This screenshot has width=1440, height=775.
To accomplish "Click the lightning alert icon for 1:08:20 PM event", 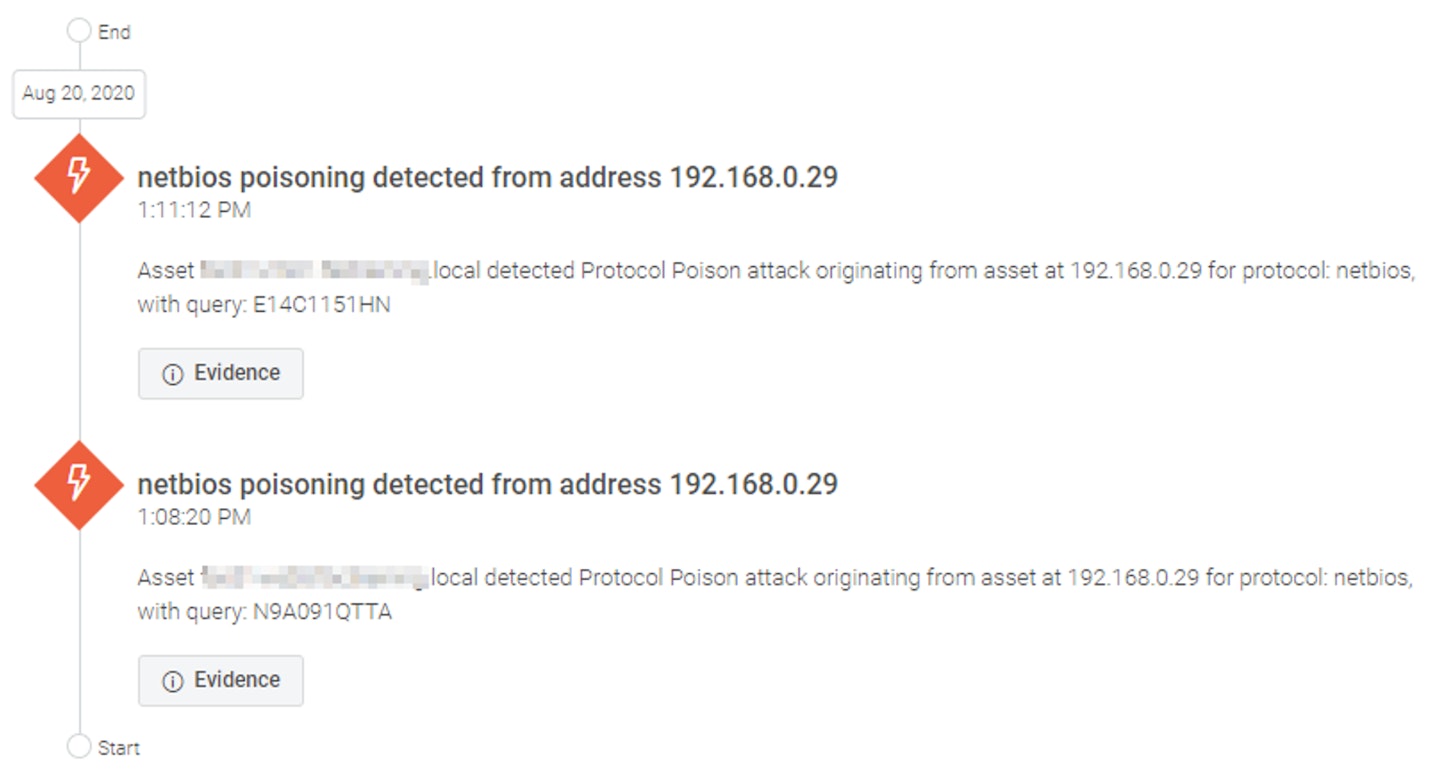I will pyautogui.click(x=79, y=485).
